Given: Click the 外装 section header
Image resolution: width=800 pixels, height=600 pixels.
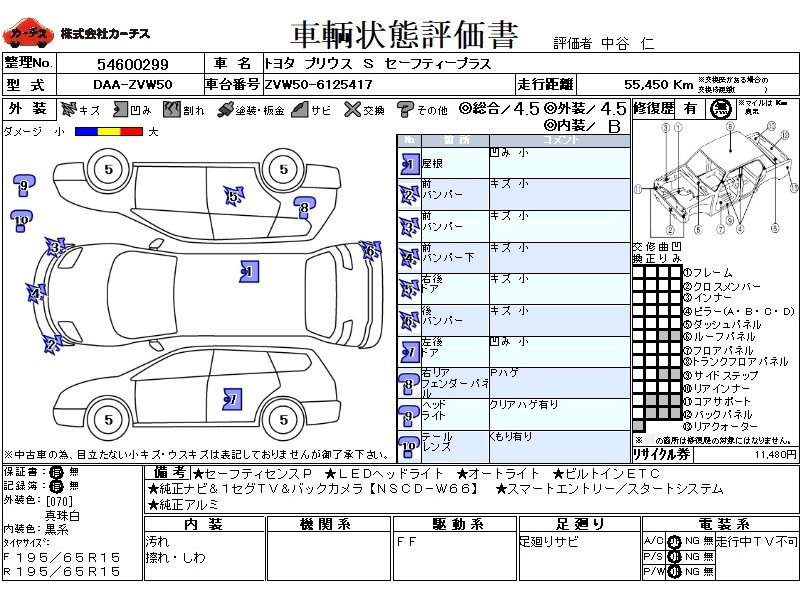Looking at the screenshot, I should tap(29, 109).
